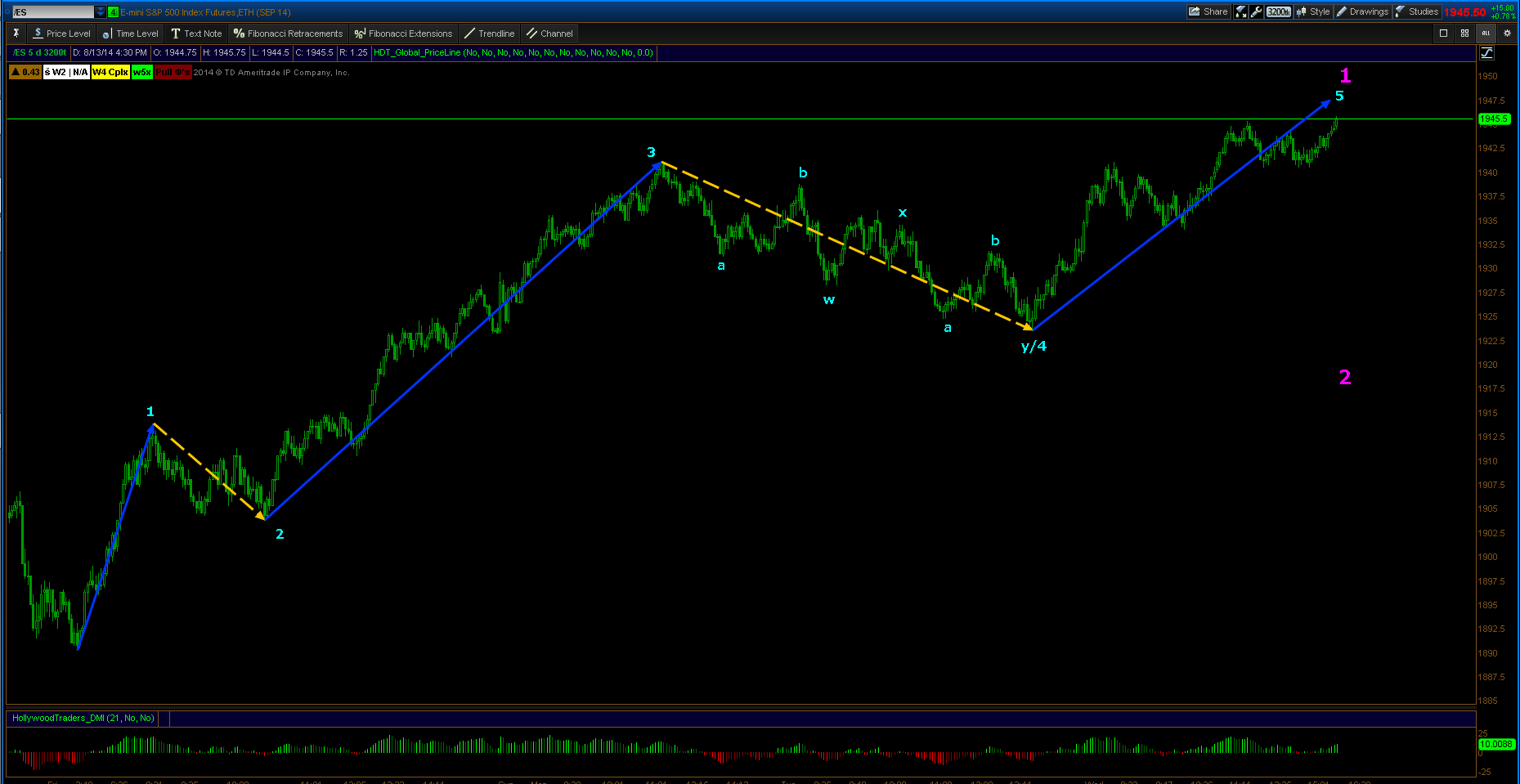Select the cyan wave 5 label
Screen dimensions: 1520x784
pyautogui.click(x=1339, y=96)
